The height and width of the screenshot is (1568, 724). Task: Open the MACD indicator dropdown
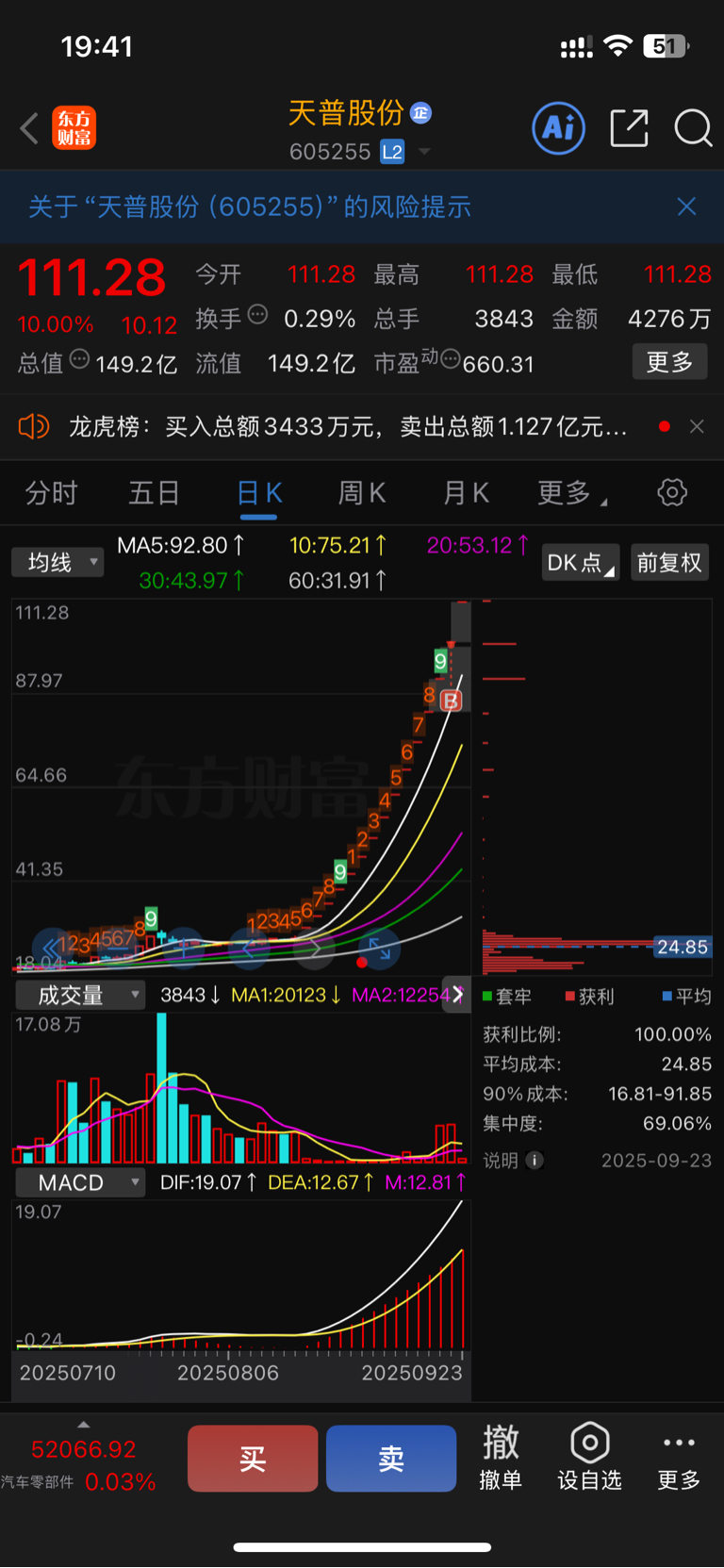79,1182
